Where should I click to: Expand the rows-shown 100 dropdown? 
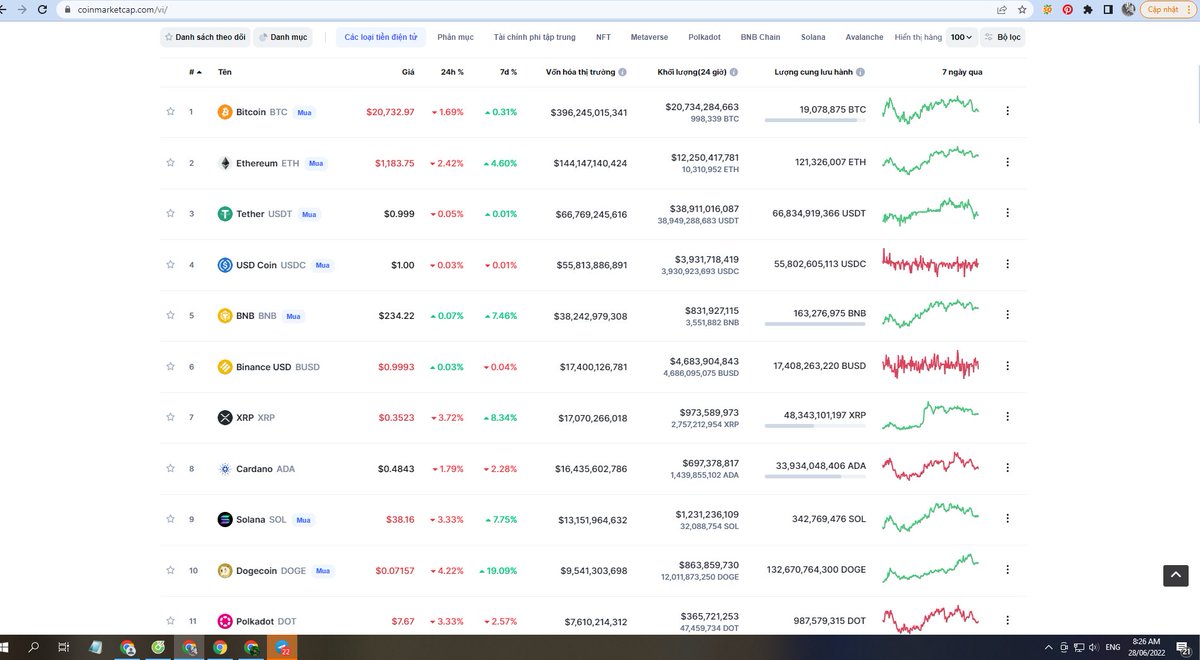962,37
